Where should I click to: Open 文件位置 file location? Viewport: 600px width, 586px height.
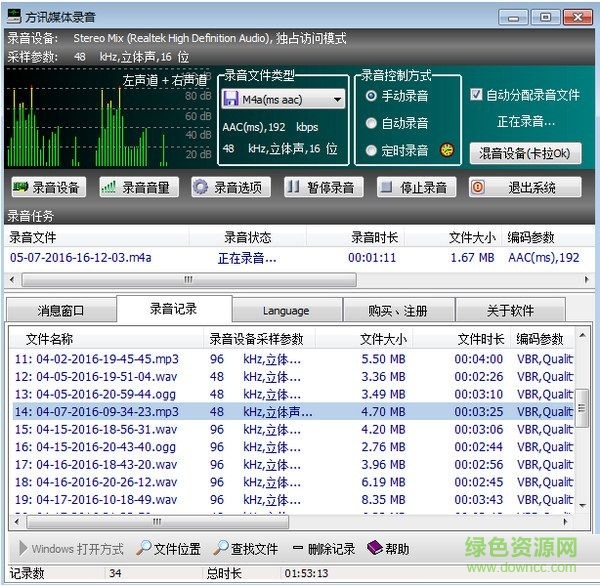(x=169, y=549)
